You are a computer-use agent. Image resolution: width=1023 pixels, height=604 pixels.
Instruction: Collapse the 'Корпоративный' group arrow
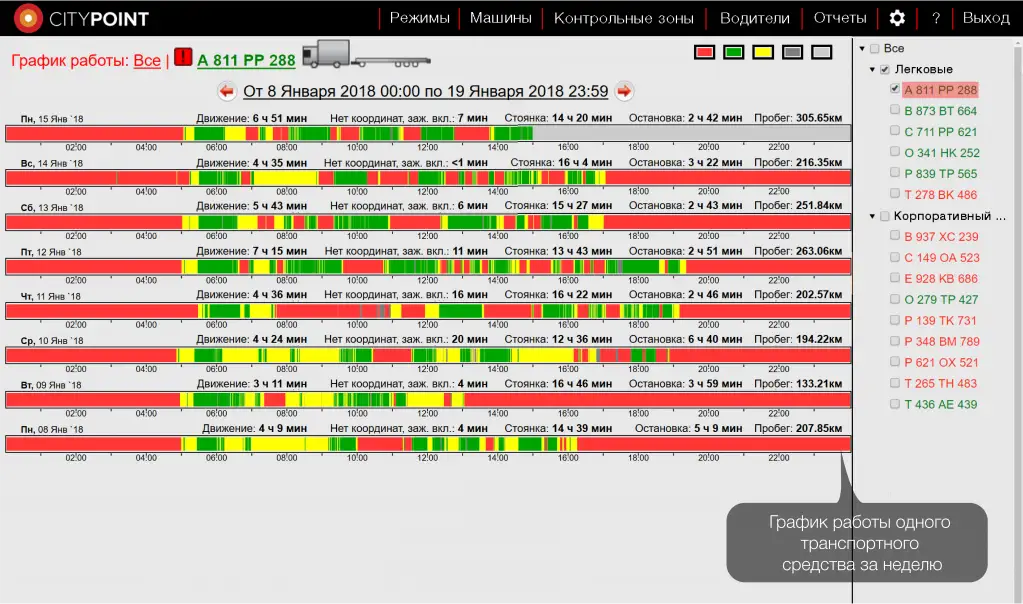872,216
